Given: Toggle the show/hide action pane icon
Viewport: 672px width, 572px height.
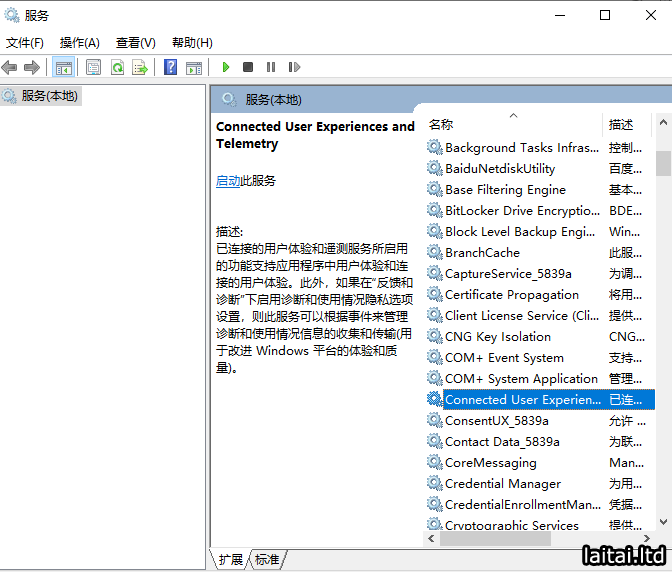Looking at the screenshot, I should [194, 67].
